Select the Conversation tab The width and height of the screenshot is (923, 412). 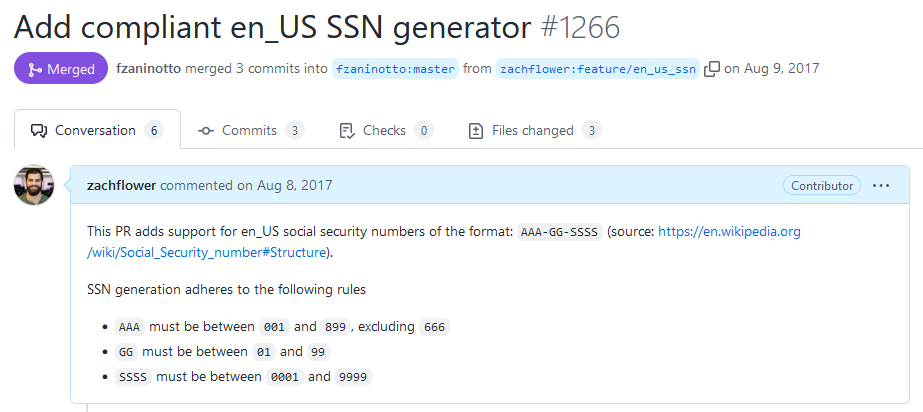tap(95, 131)
